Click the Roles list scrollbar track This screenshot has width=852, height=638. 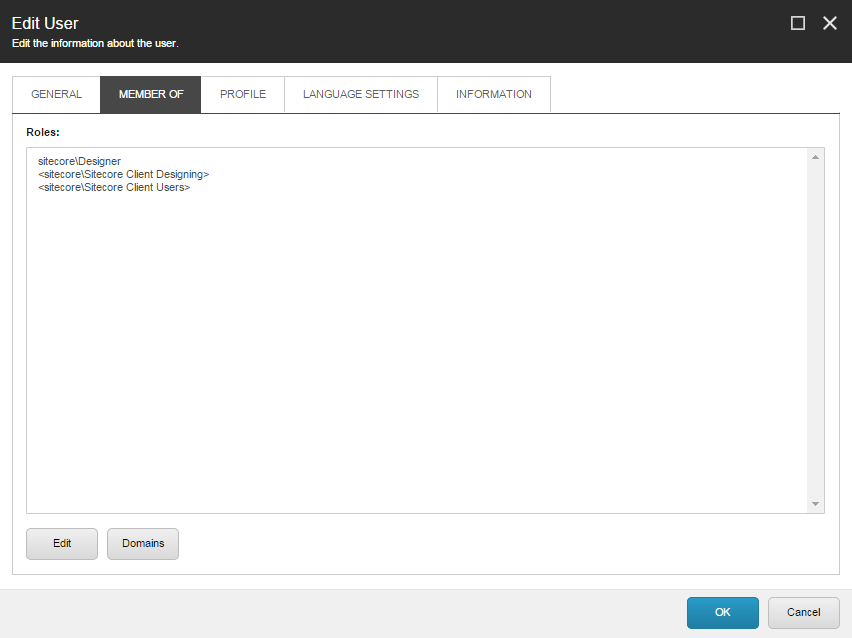(816, 330)
